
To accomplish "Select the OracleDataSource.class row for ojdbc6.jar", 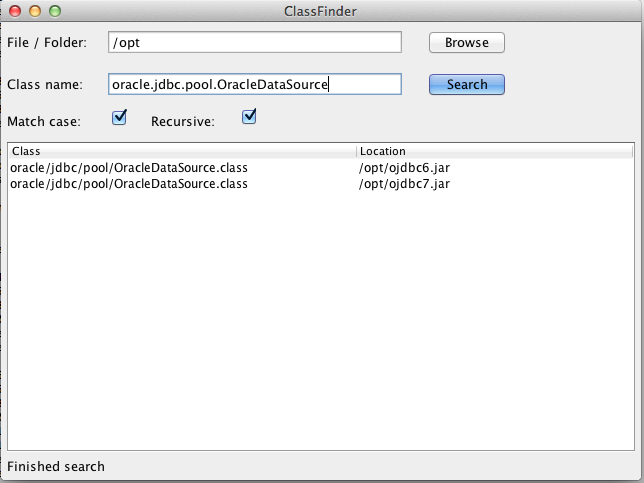I will 321,168.
